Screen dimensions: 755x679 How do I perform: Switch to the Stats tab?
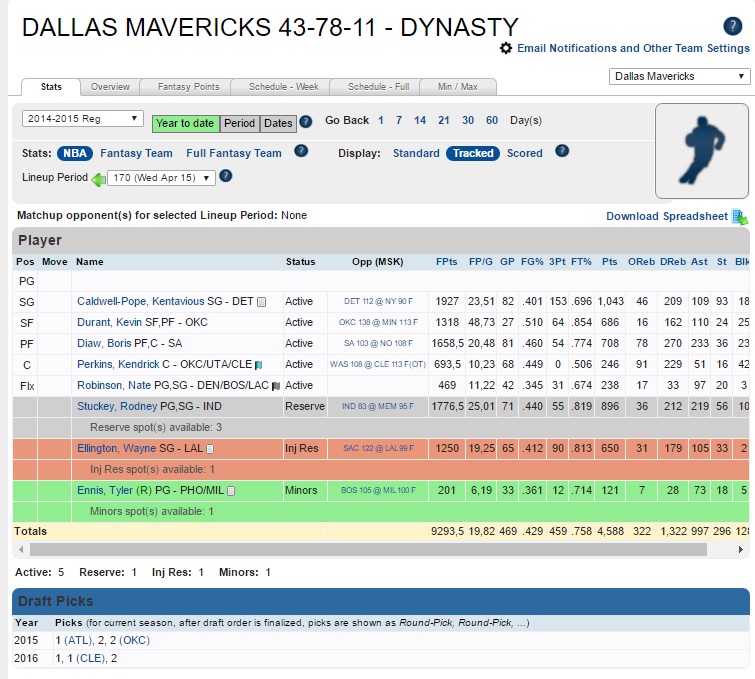coord(51,87)
